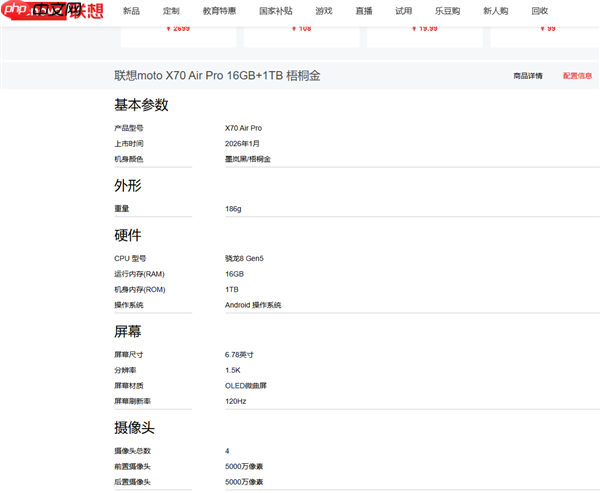Click the ¥99 product card
The height and width of the screenshot is (493, 600).
[545, 37]
